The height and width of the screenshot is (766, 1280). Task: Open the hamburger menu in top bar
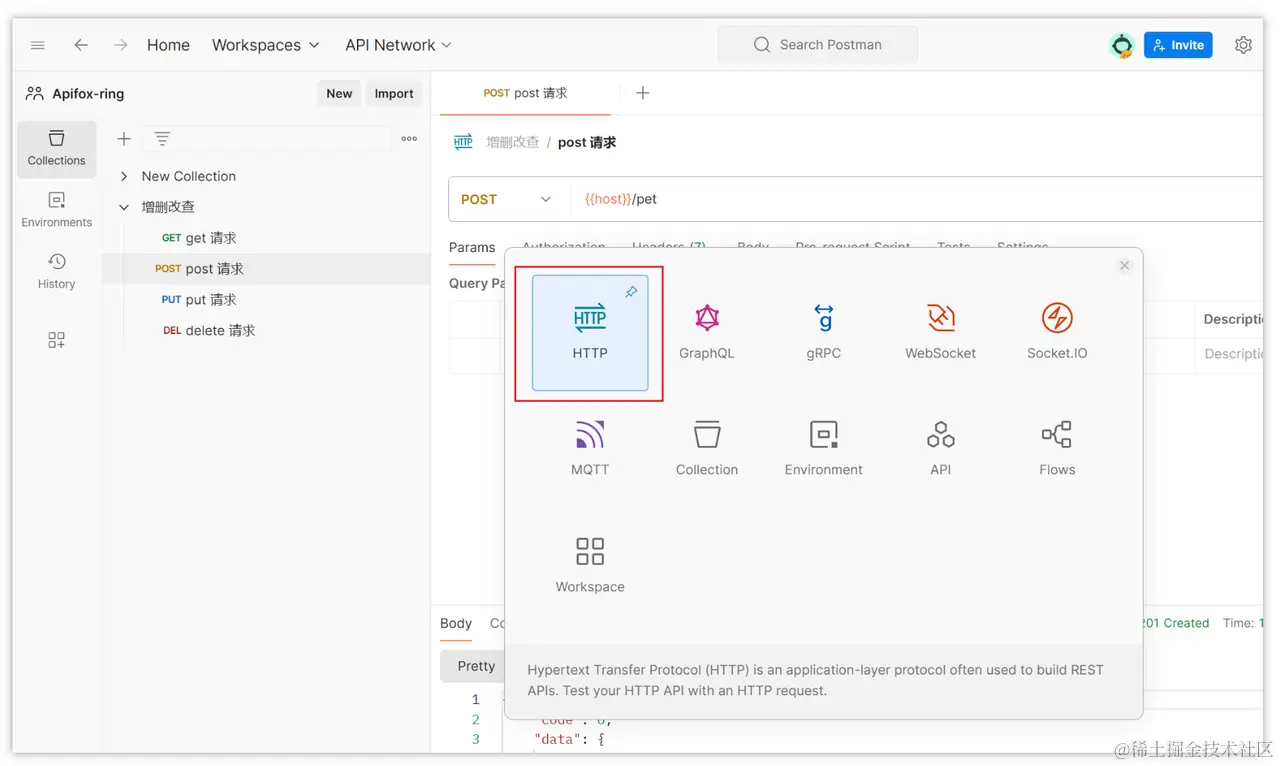38,45
